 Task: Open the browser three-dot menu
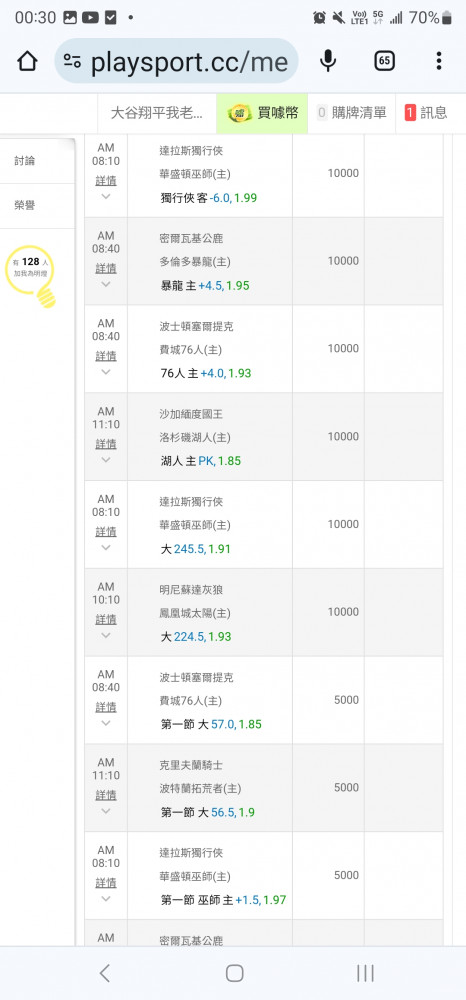pos(439,61)
